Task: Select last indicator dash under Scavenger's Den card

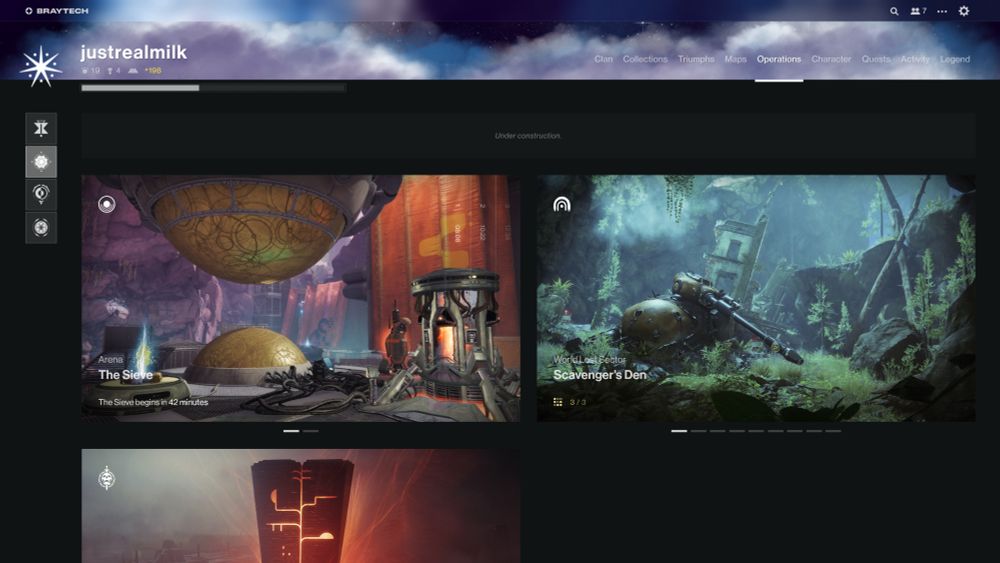Action: pyautogui.click(x=833, y=431)
